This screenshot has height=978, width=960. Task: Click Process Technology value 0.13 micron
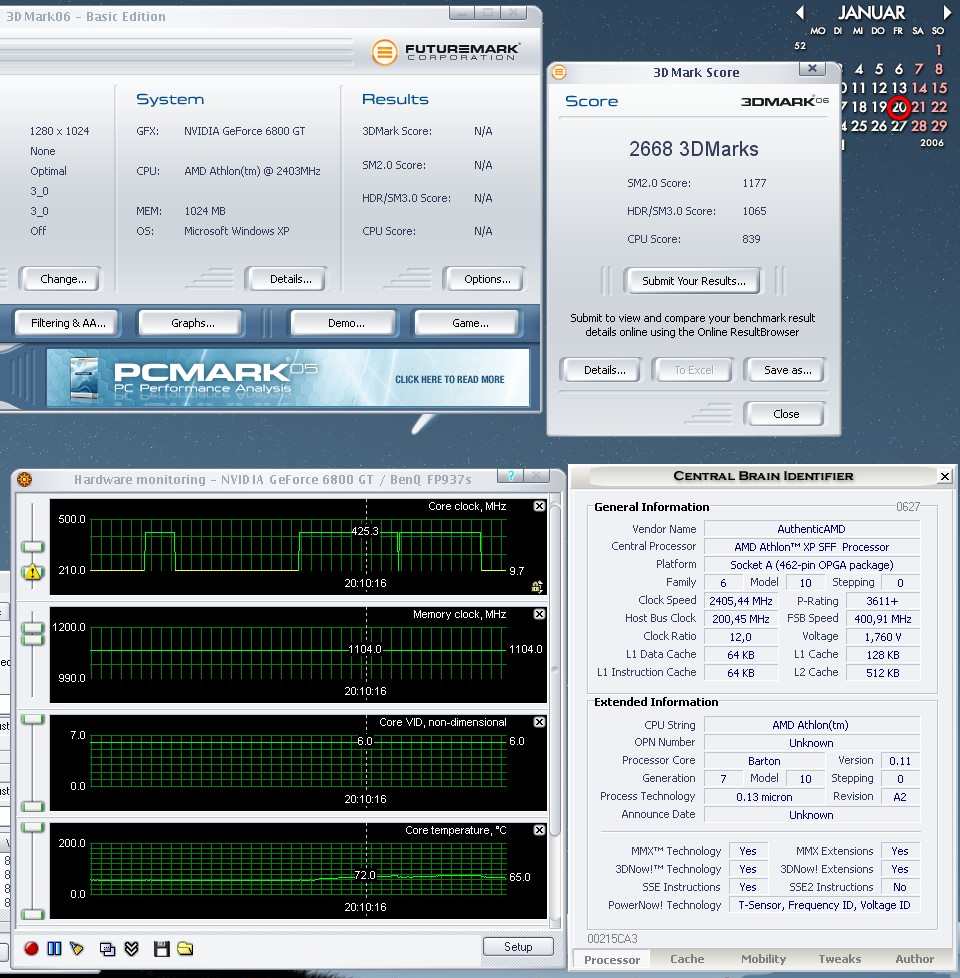764,797
